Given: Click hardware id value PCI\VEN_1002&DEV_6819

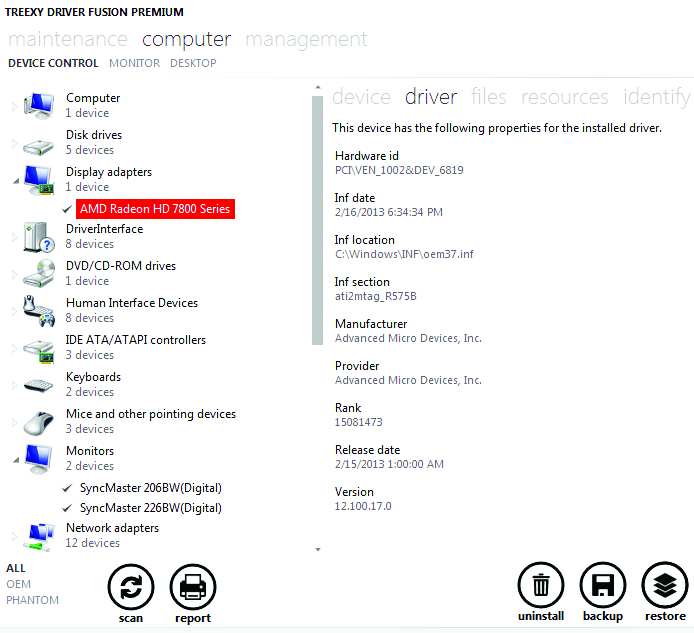Looking at the screenshot, I should click(399, 170).
